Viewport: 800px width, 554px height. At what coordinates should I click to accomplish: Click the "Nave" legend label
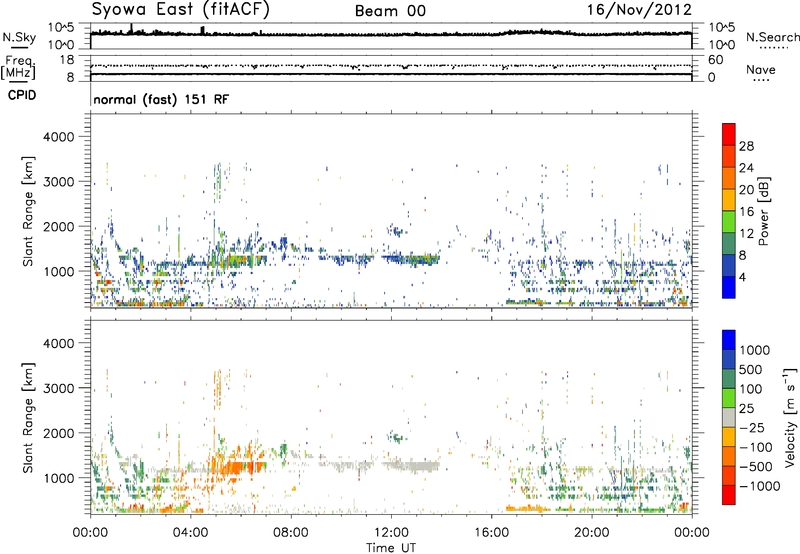coord(761,69)
